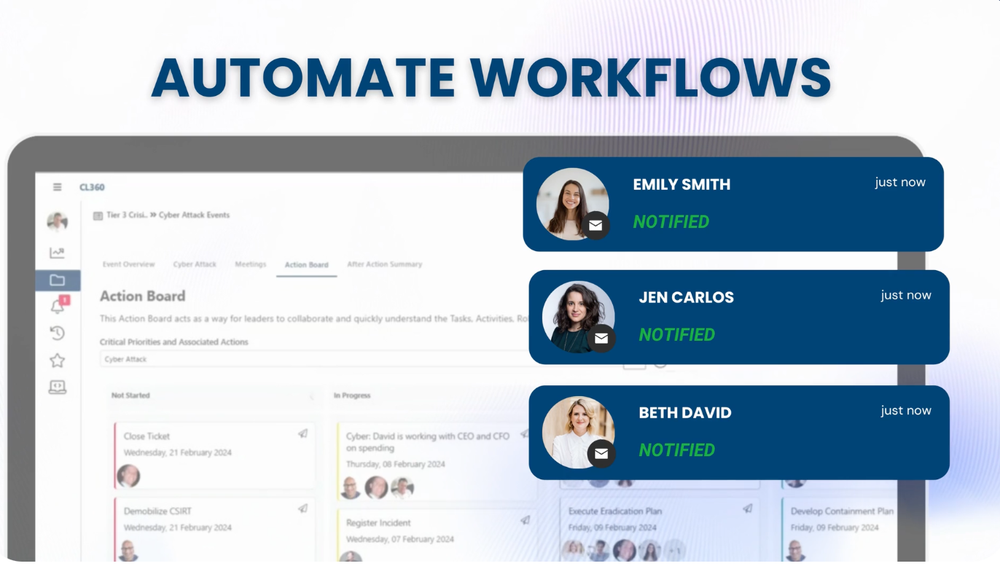Open the Cyber Attack priorities dropdown
The width and height of the screenshot is (1000, 565).
point(312,359)
